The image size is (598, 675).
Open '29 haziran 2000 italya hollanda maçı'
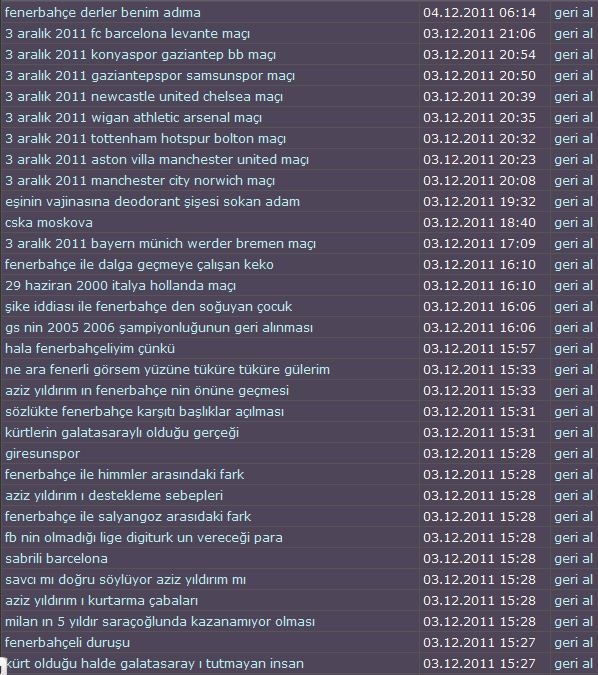click(x=121, y=285)
